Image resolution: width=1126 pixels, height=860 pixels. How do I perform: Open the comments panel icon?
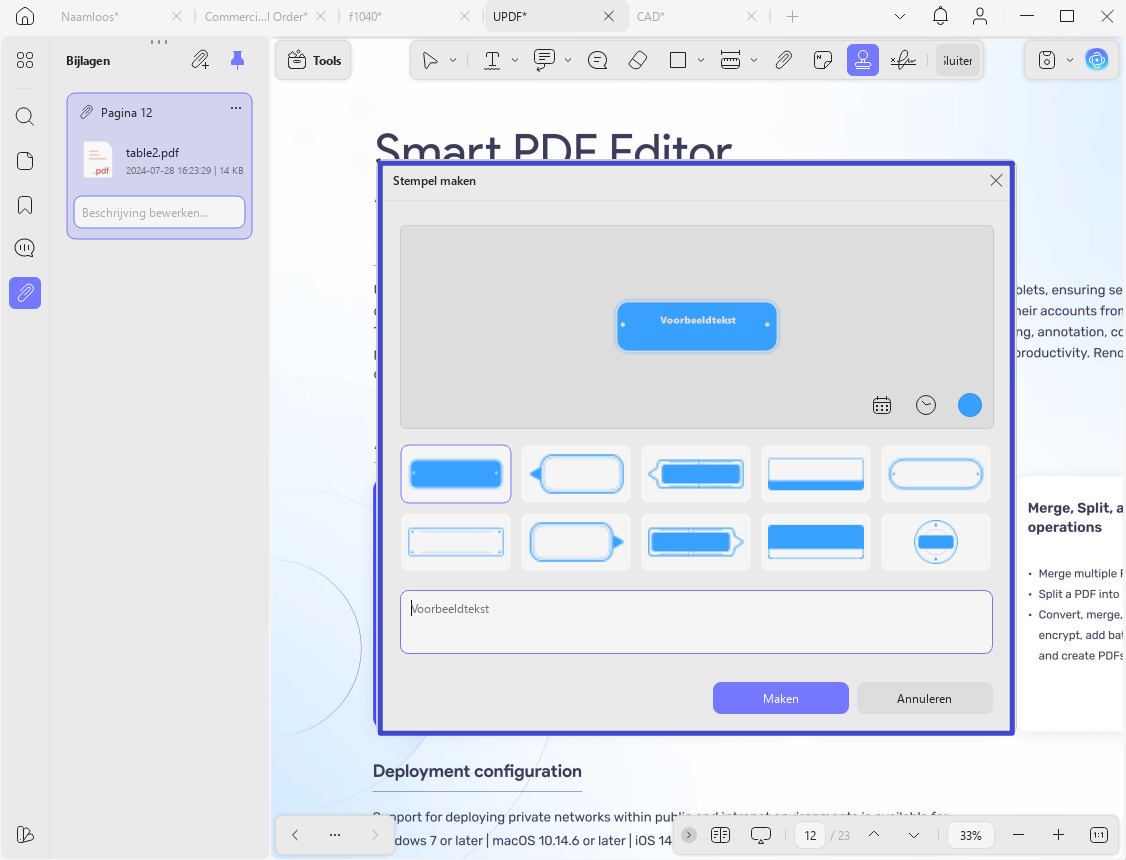[x=25, y=248]
